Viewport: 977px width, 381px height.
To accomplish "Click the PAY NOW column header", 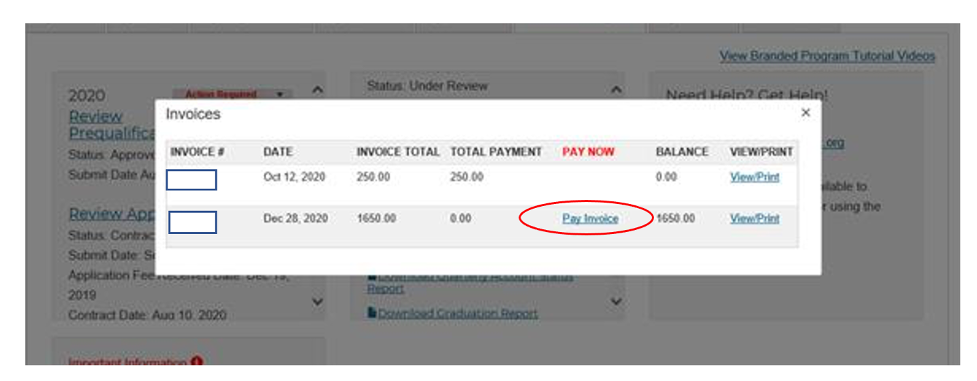I will pyautogui.click(x=588, y=152).
